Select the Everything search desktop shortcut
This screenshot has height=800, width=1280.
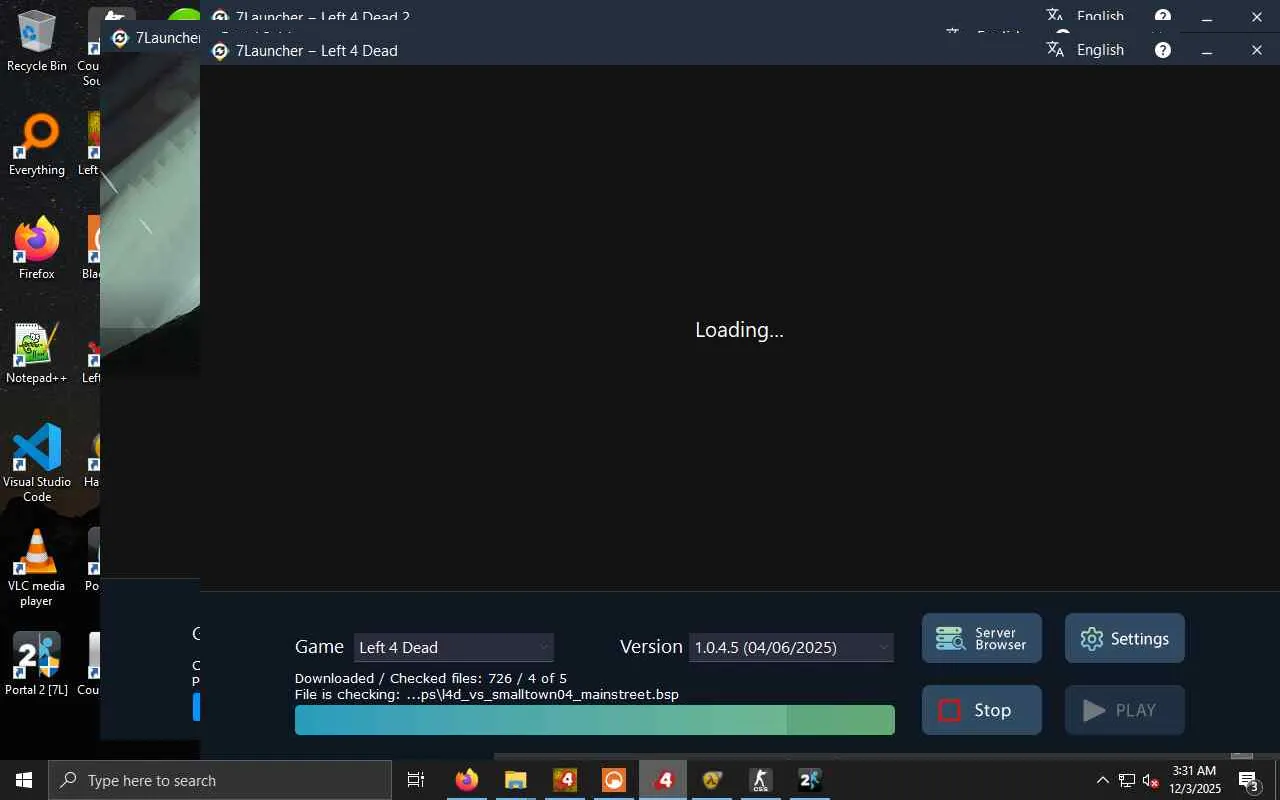pyautogui.click(x=37, y=145)
